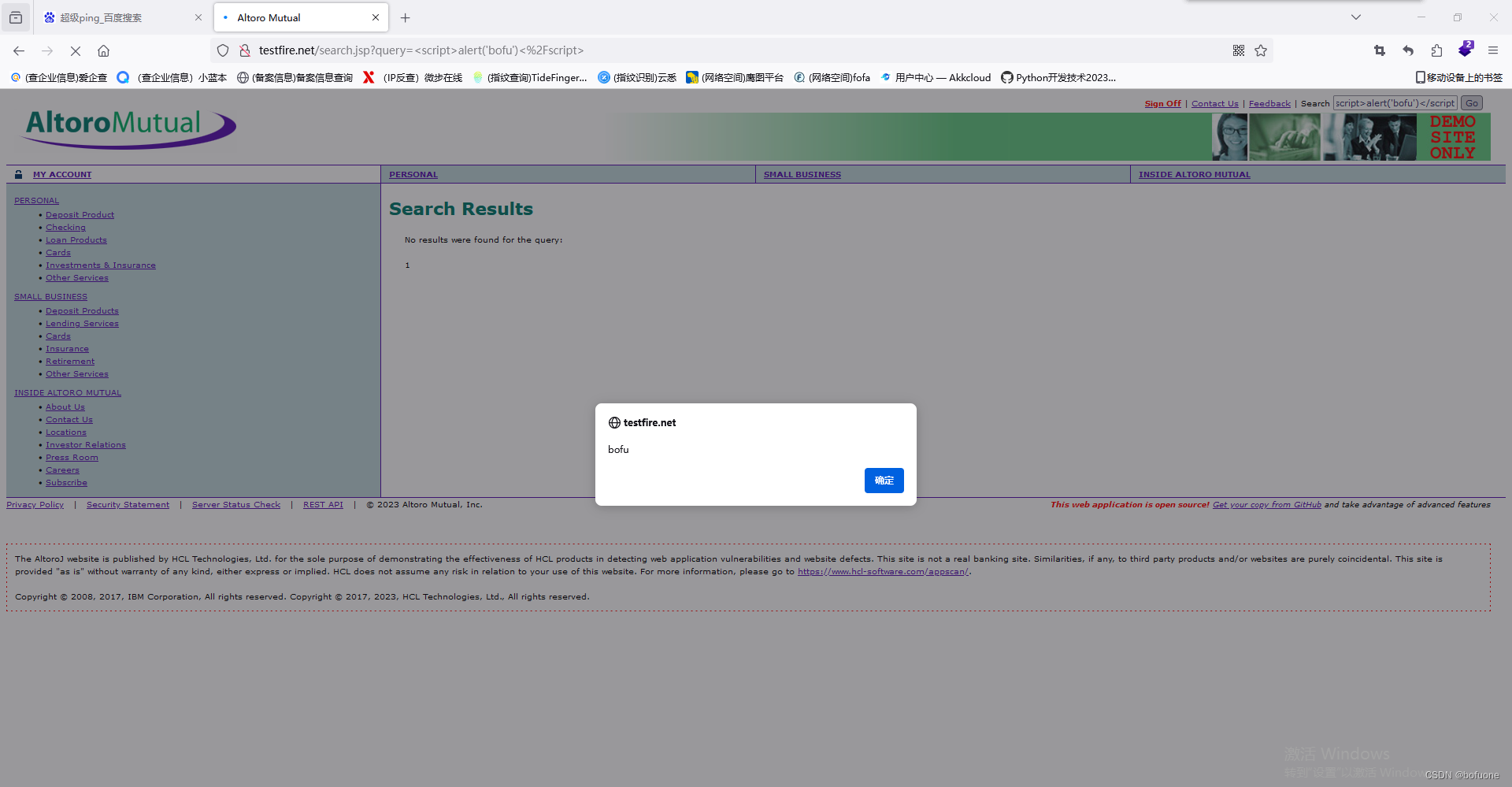Screen dimensions: 1512x787
Task: Open the mobile device bookmarks folder
Action: click(x=1459, y=77)
